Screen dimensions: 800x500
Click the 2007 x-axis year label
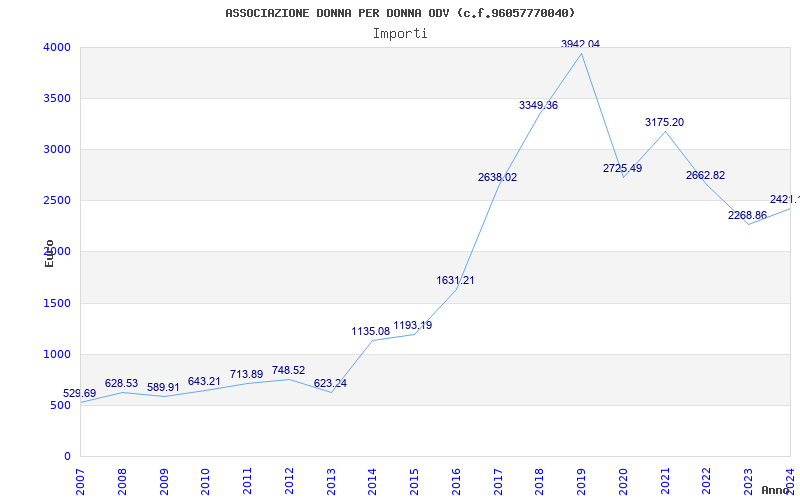80,482
